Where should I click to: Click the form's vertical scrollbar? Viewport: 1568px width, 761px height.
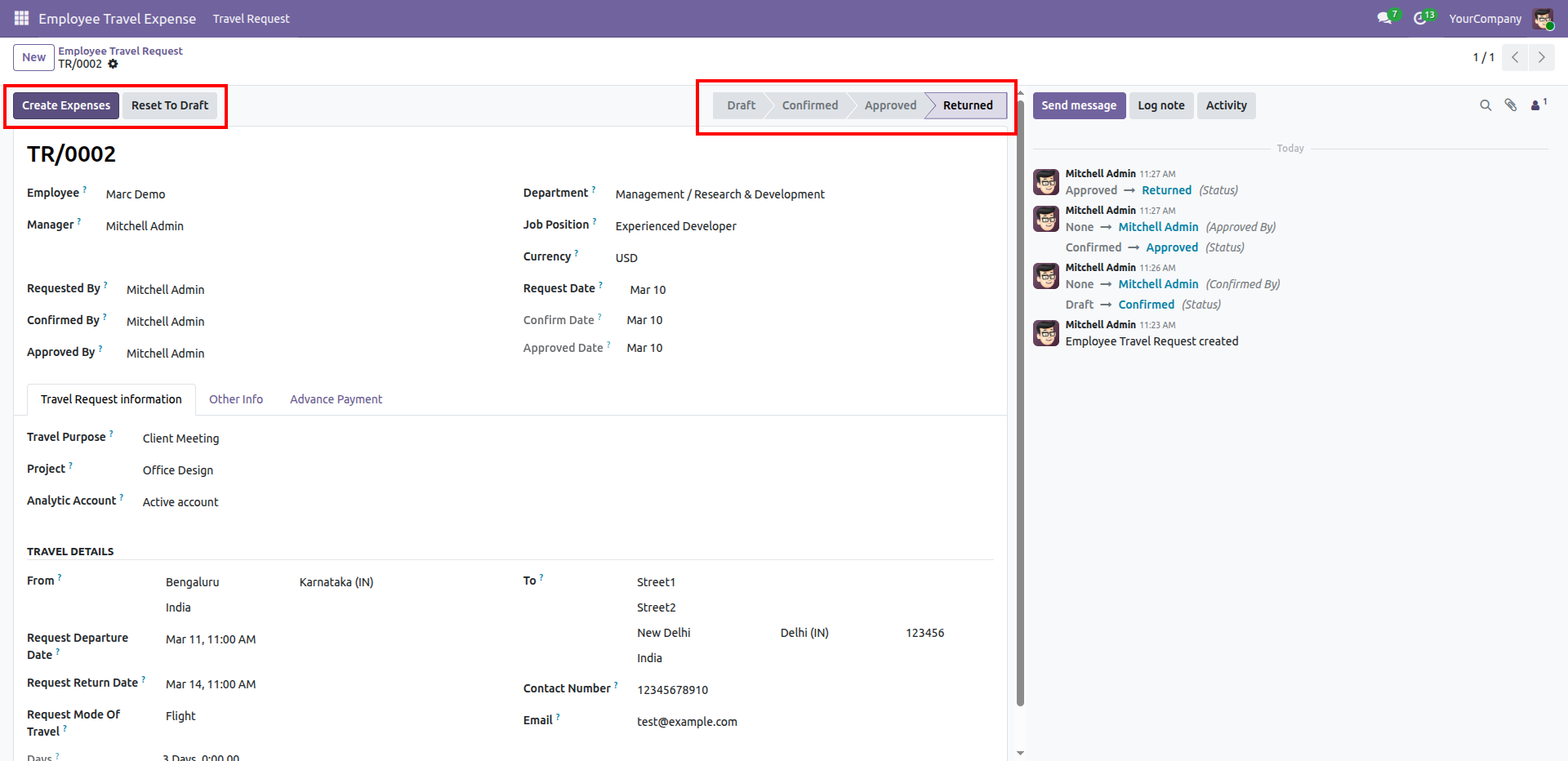point(1020,408)
